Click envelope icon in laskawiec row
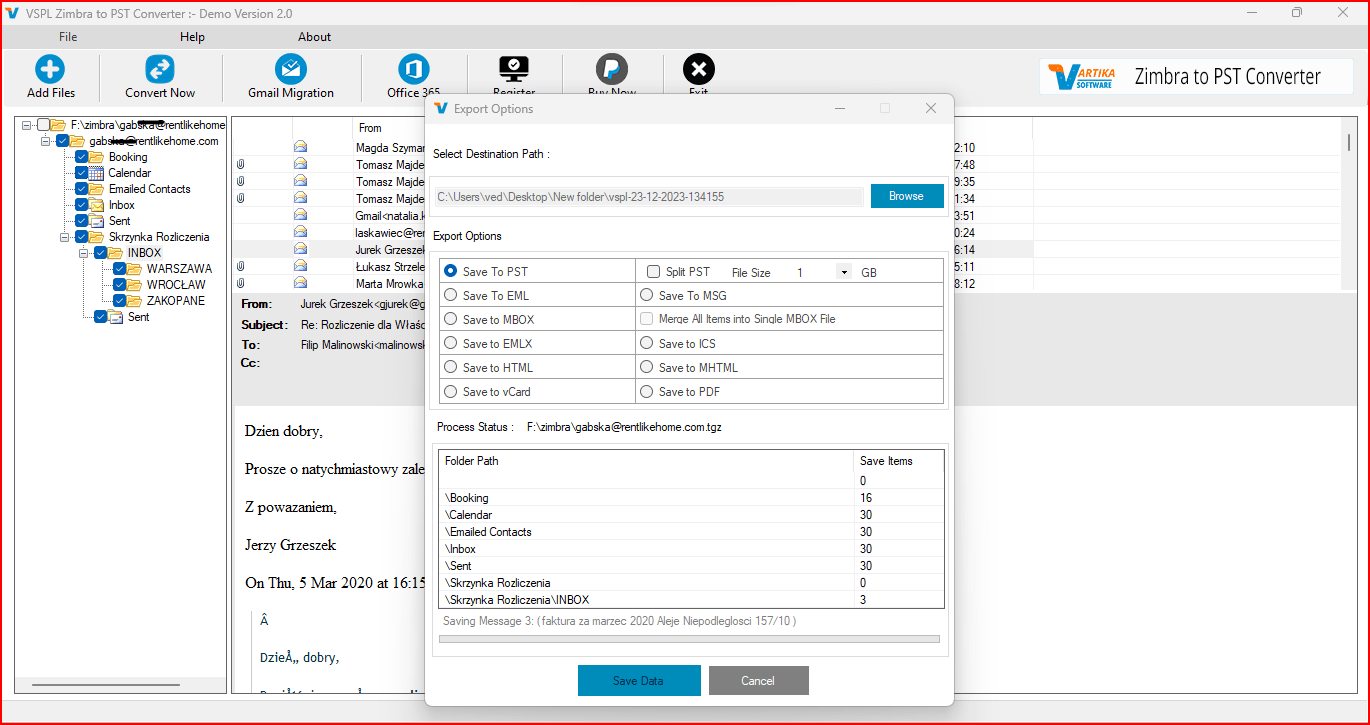The image size is (1370, 725). coord(300,232)
